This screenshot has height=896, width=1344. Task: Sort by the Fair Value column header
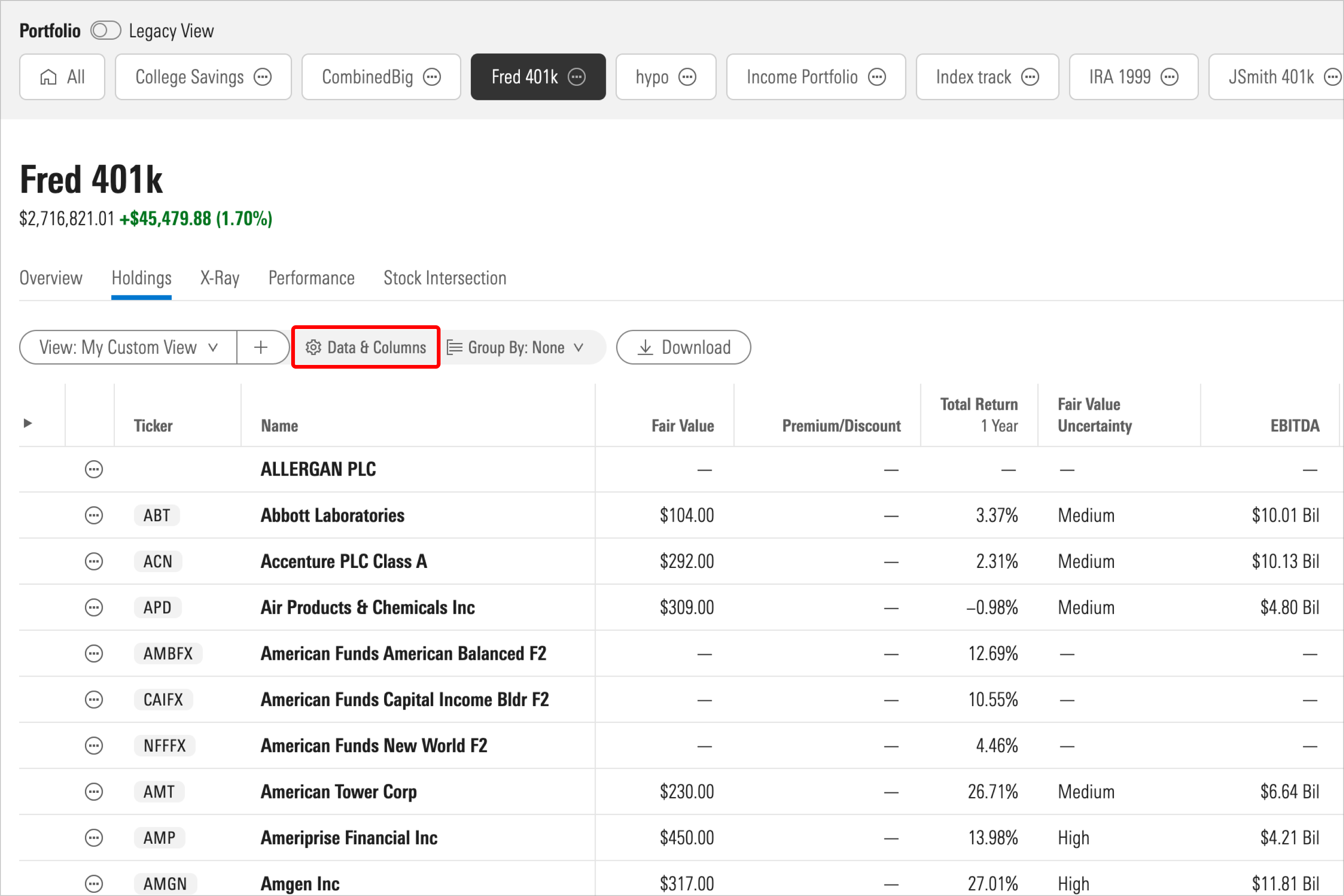pyautogui.click(x=683, y=426)
